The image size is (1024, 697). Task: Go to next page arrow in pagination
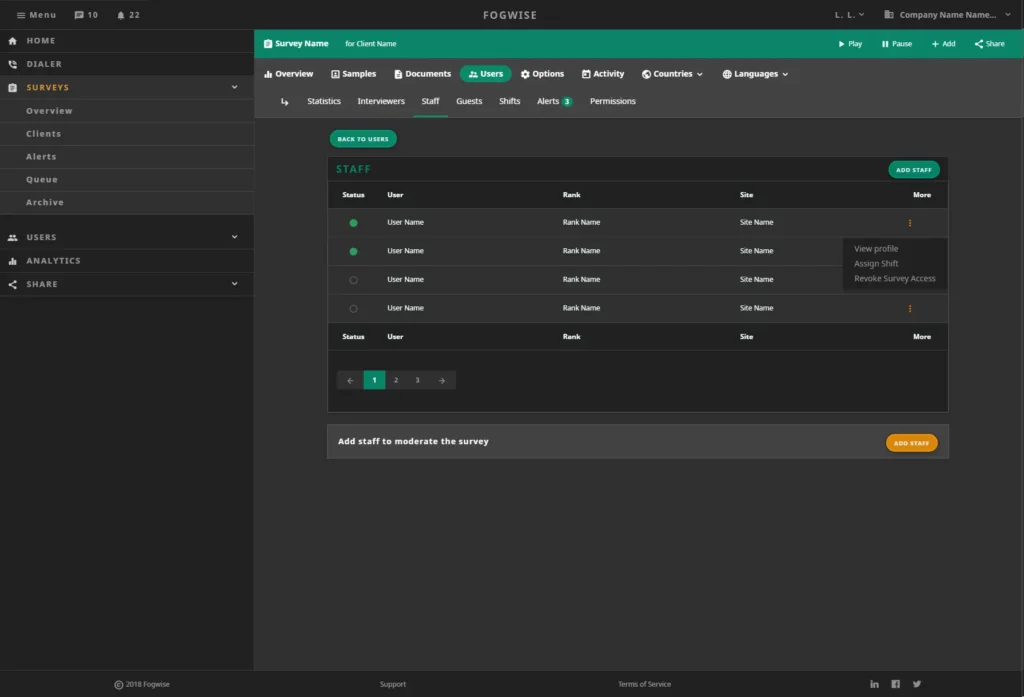pos(442,380)
